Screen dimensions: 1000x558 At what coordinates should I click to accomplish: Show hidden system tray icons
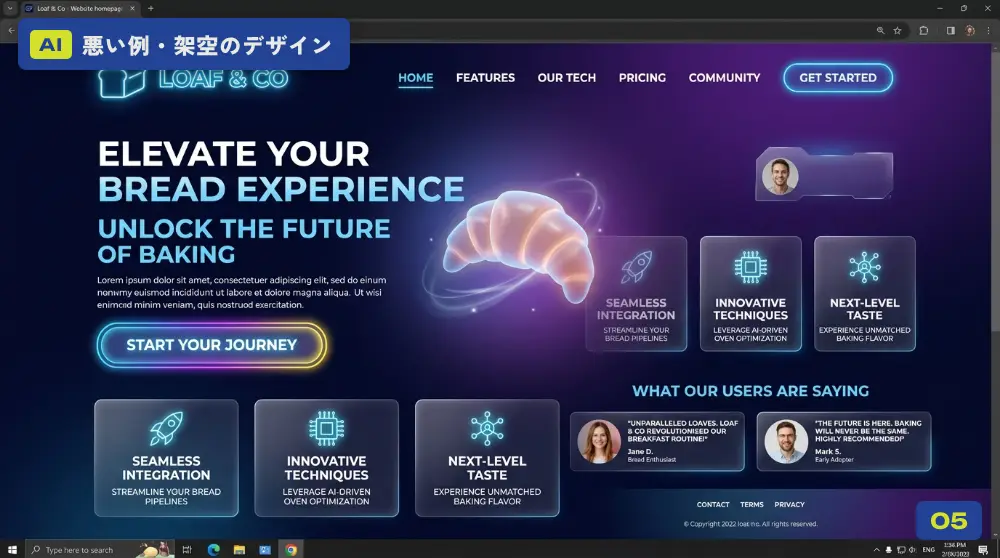point(876,550)
